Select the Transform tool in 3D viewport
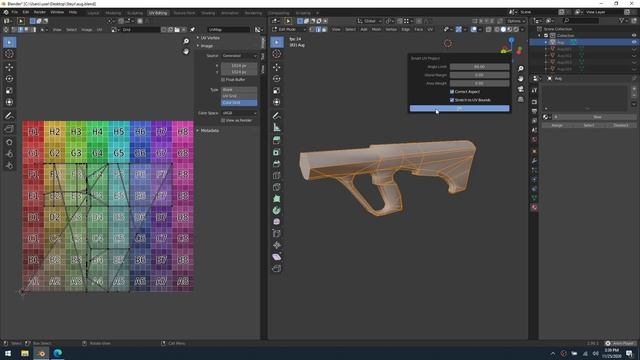This screenshot has height=360, width=640. (x=277, y=102)
